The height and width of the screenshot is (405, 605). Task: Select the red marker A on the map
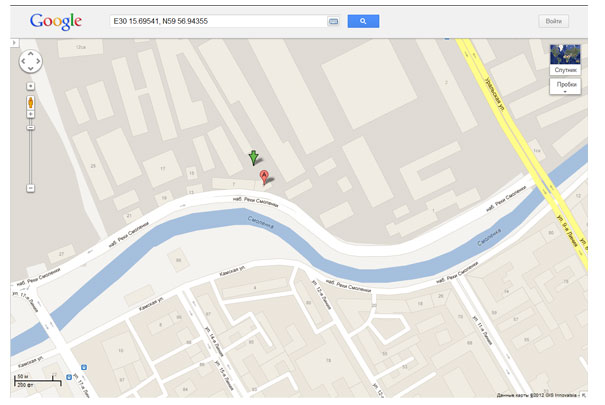click(x=264, y=177)
